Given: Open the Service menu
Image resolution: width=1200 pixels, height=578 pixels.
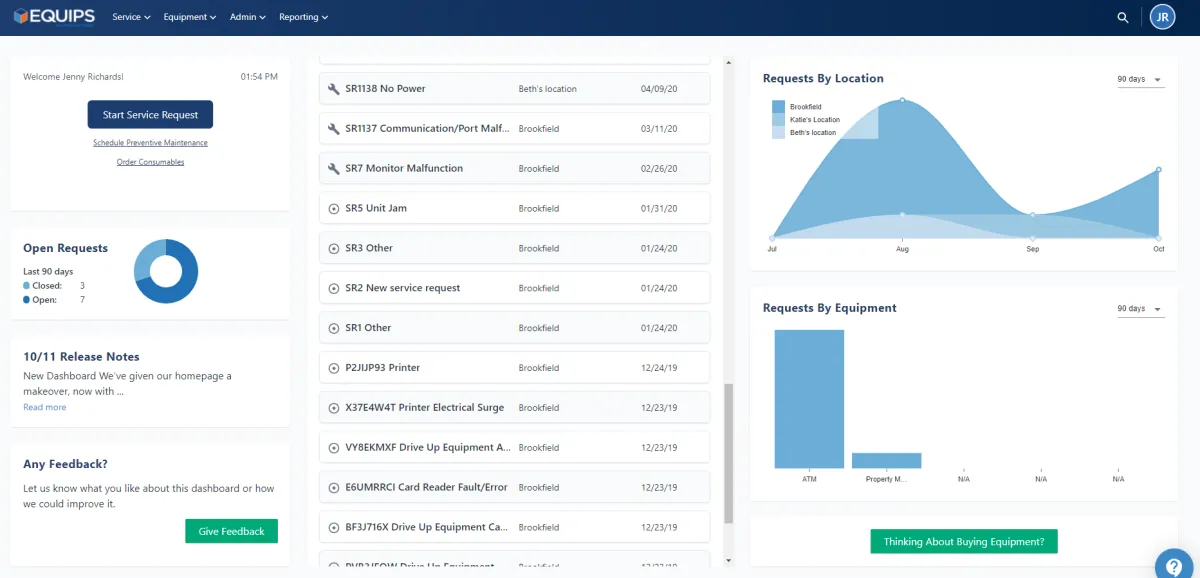Looking at the screenshot, I should coord(130,17).
